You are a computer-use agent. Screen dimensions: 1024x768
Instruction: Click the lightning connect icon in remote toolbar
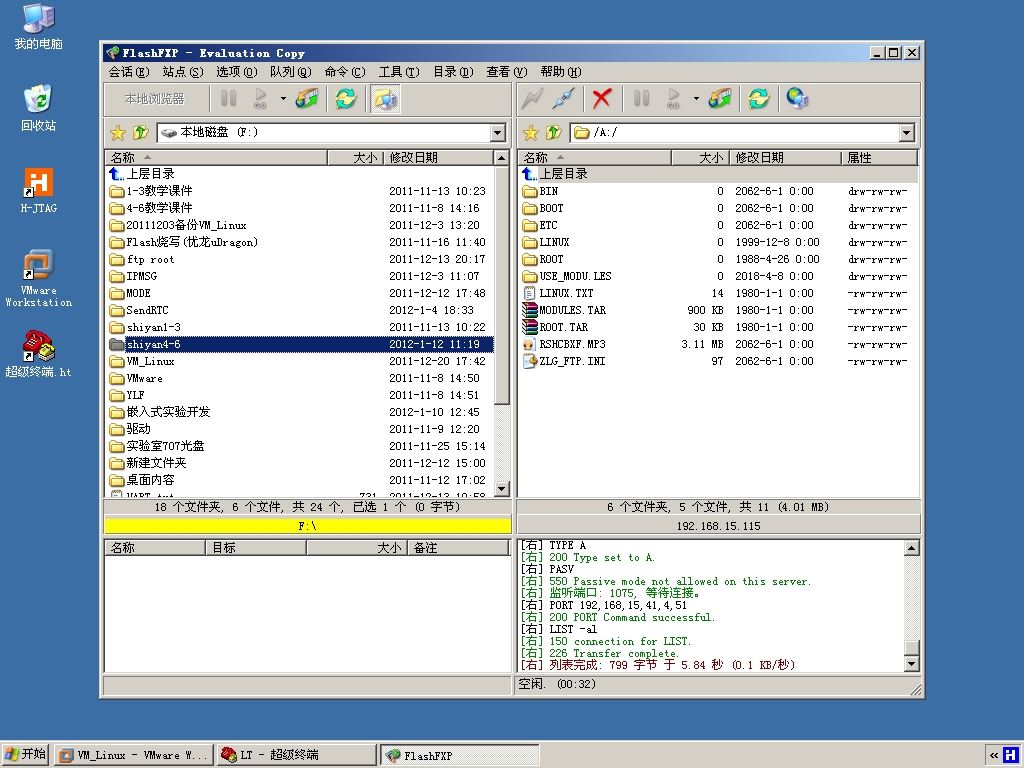click(532, 99)
